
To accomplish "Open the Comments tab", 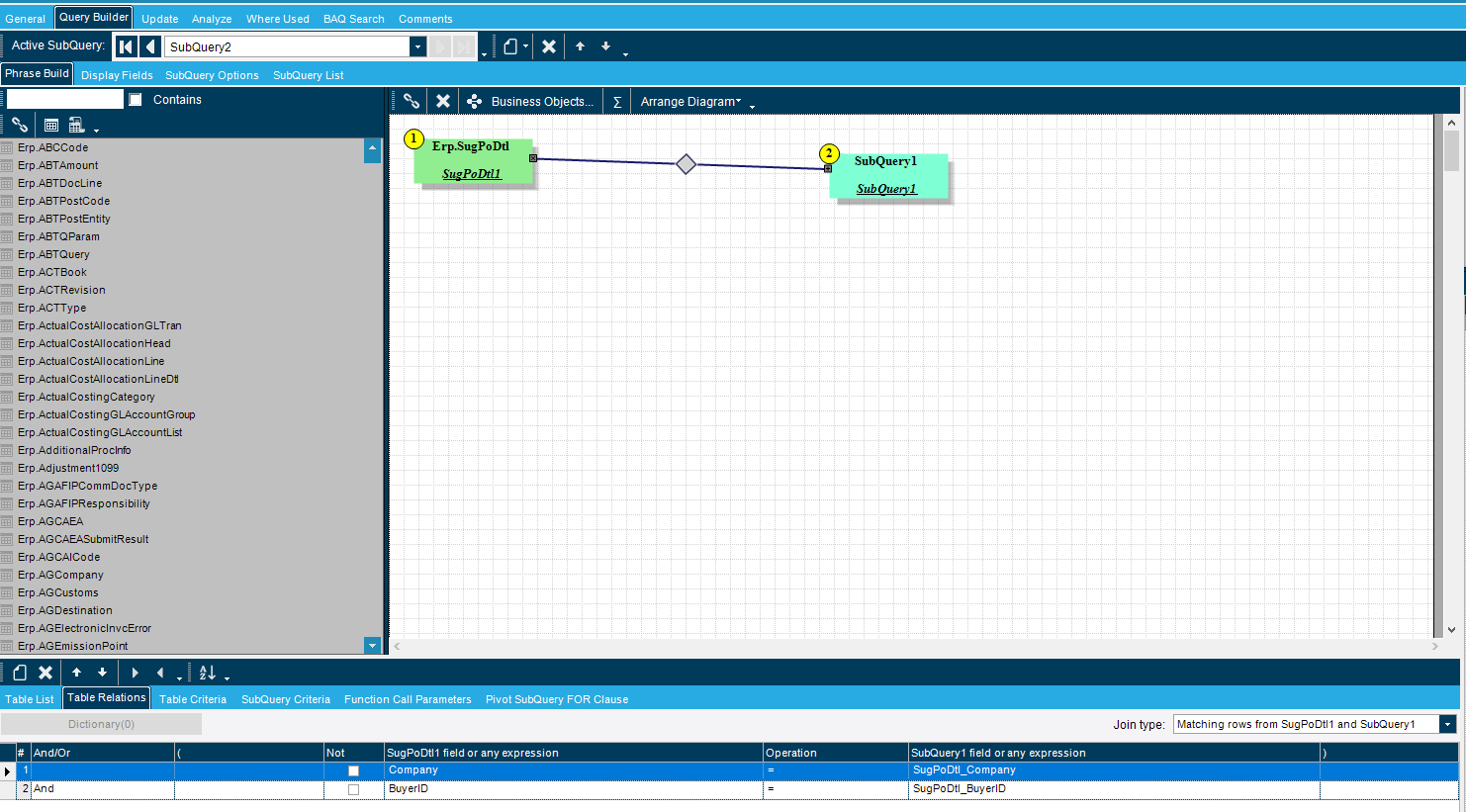I will [x=425, y=19].
